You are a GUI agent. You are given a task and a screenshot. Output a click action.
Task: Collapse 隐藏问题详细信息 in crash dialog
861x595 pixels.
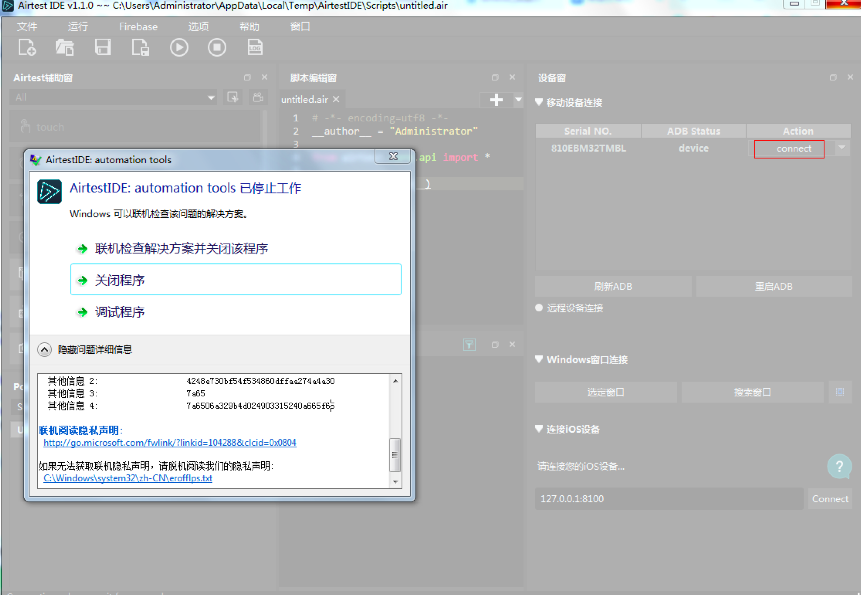44,350
